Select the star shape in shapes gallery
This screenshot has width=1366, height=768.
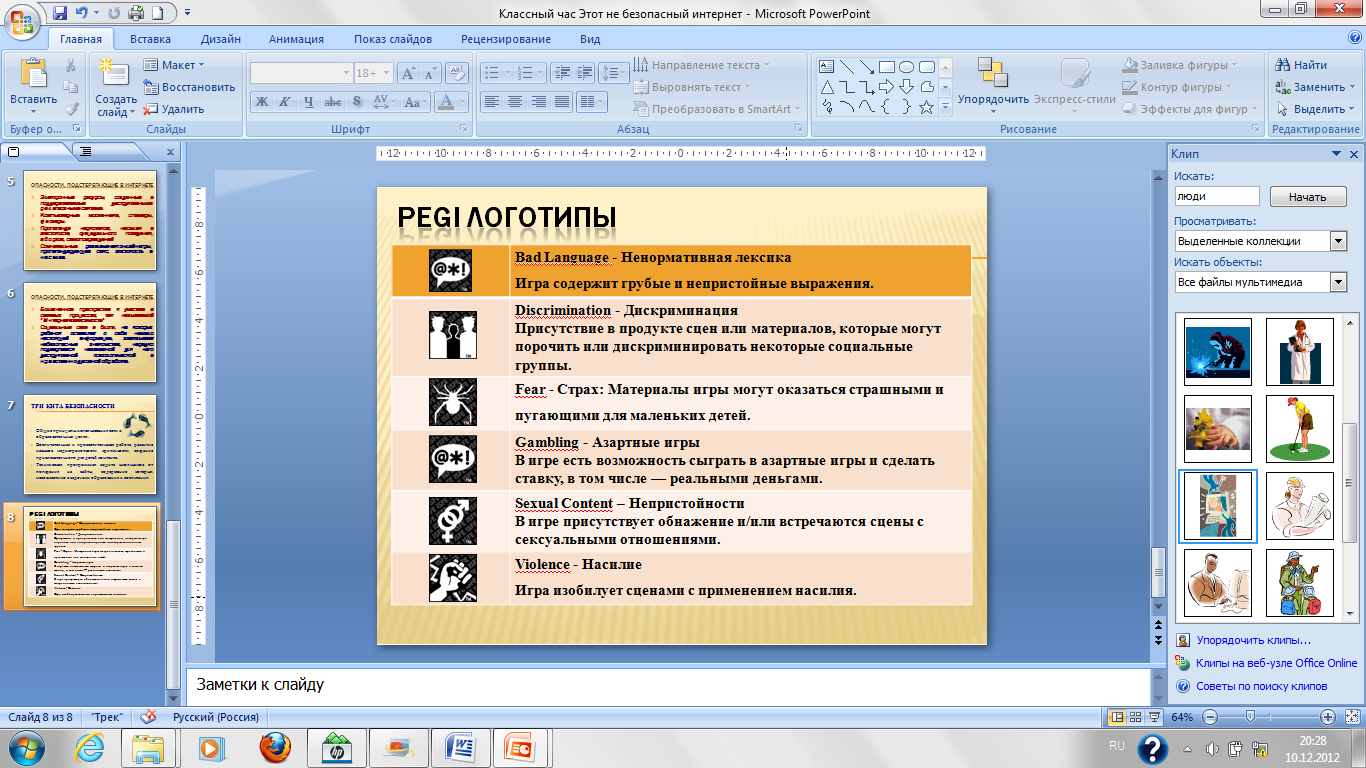click(926, 107)
